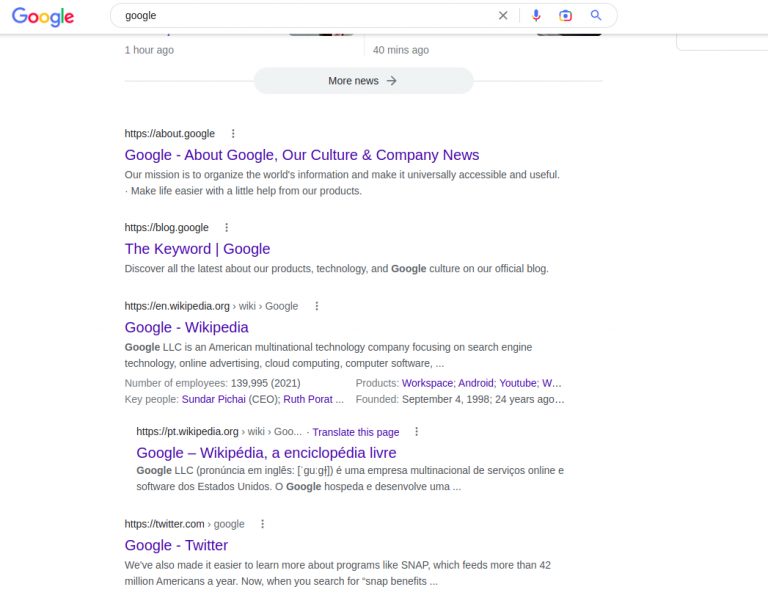Click the Sundar Pichai link

pos(213,399)
